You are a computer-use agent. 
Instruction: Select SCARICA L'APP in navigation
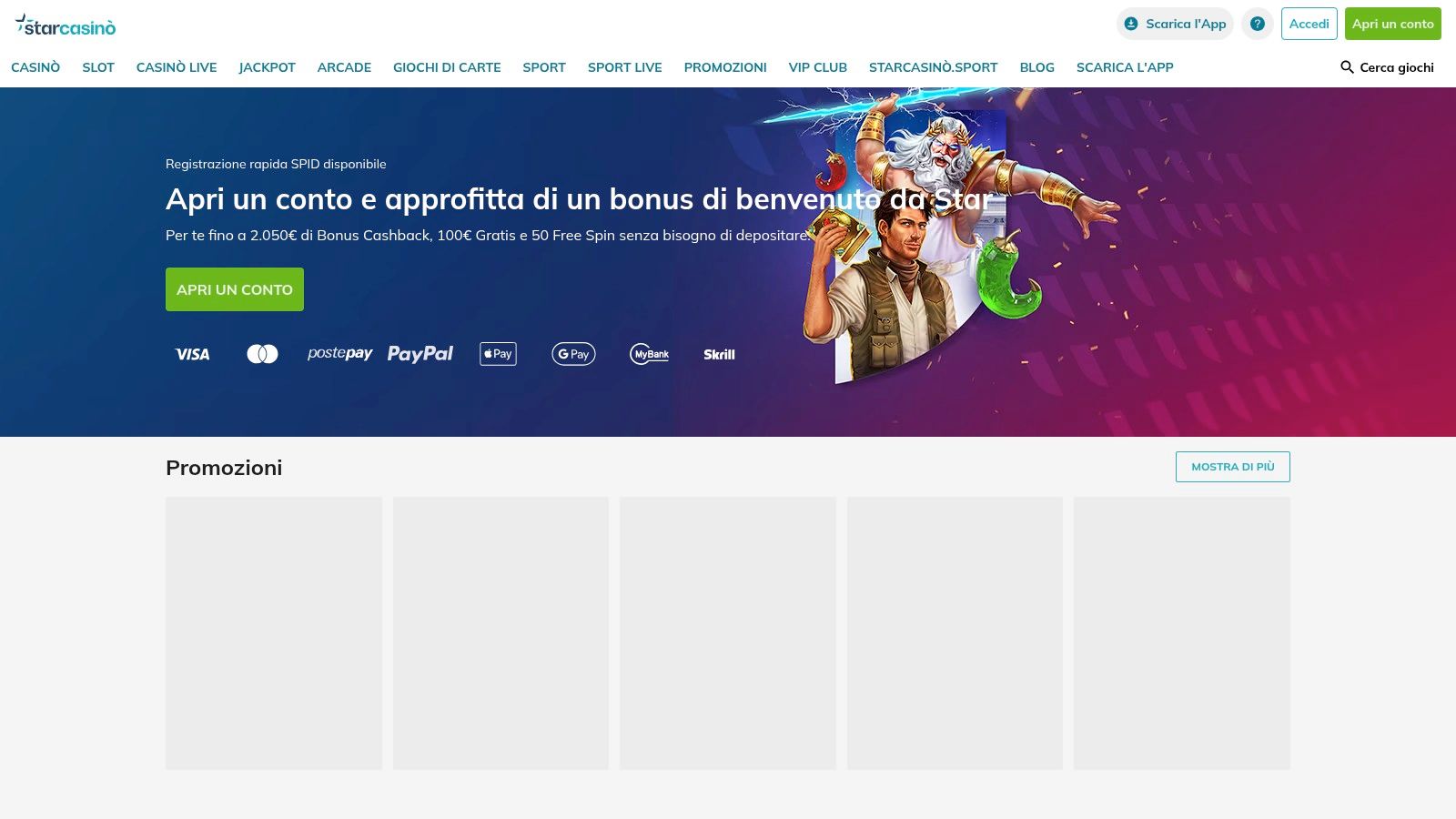tap(1125, 67)
